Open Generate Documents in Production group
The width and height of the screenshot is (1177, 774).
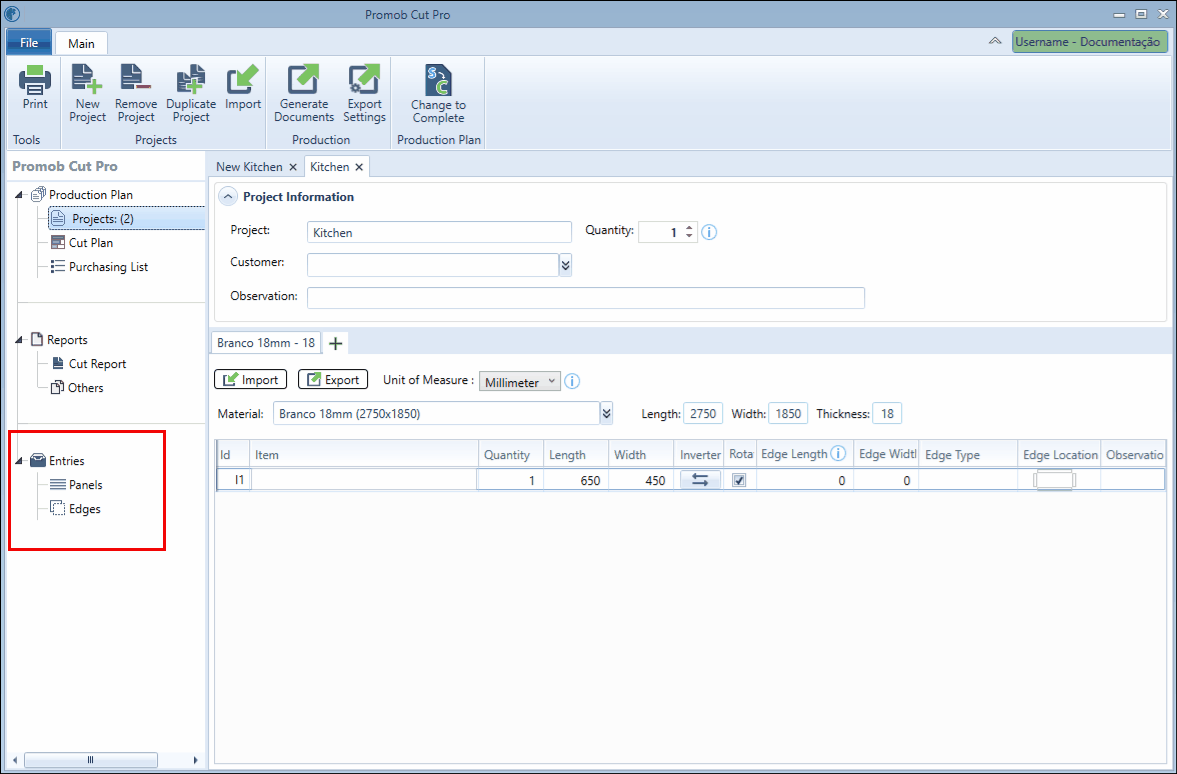point(304,93)
